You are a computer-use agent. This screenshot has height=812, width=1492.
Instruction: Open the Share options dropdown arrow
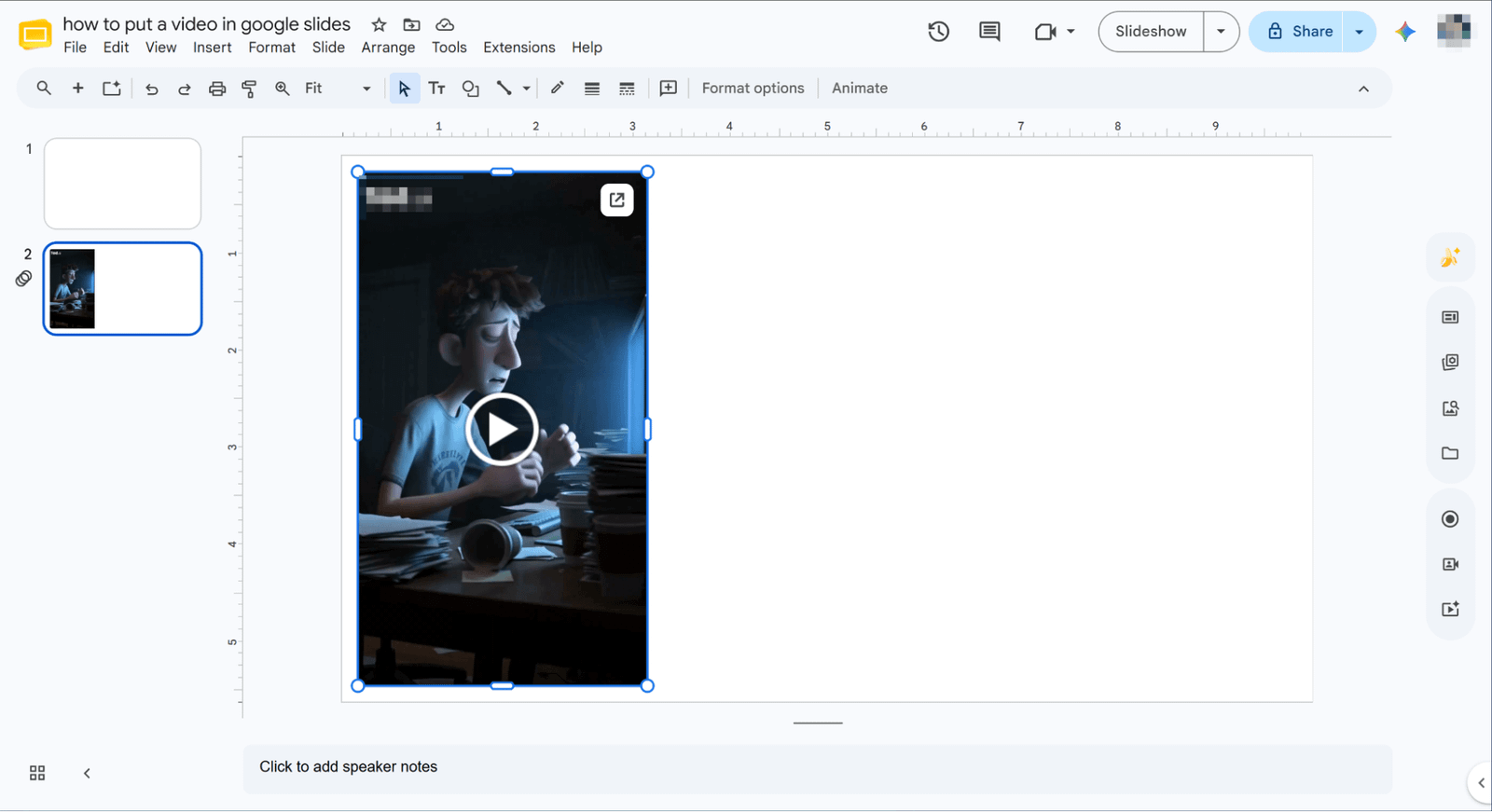[x=1360, y=32]
